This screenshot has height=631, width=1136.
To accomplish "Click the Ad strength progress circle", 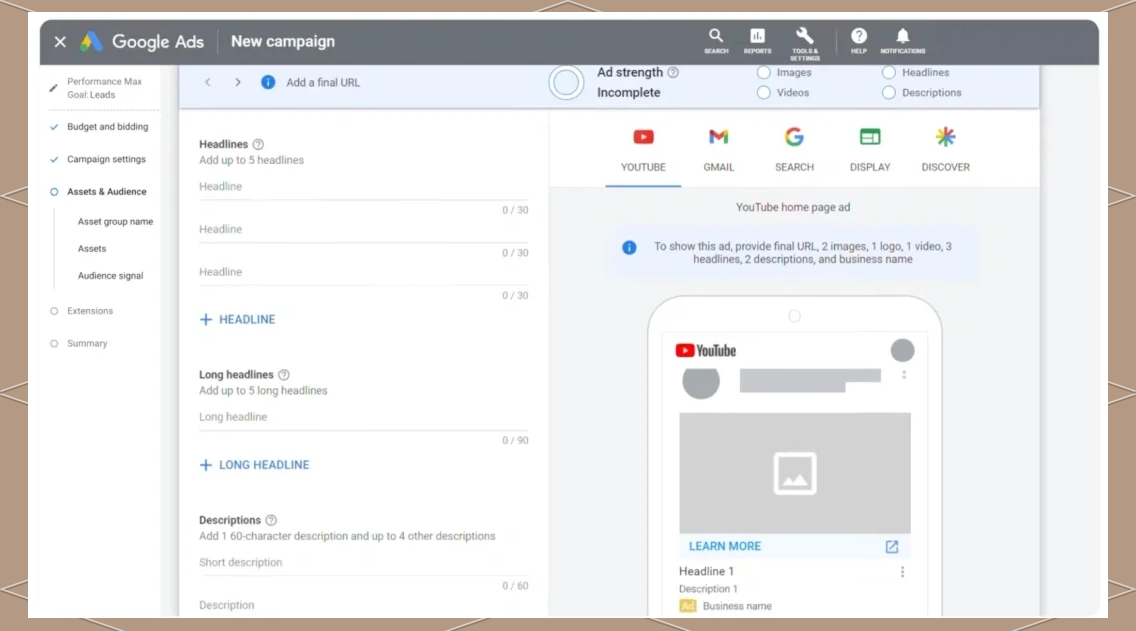I will pyautogui.click(x=566, y=83).
